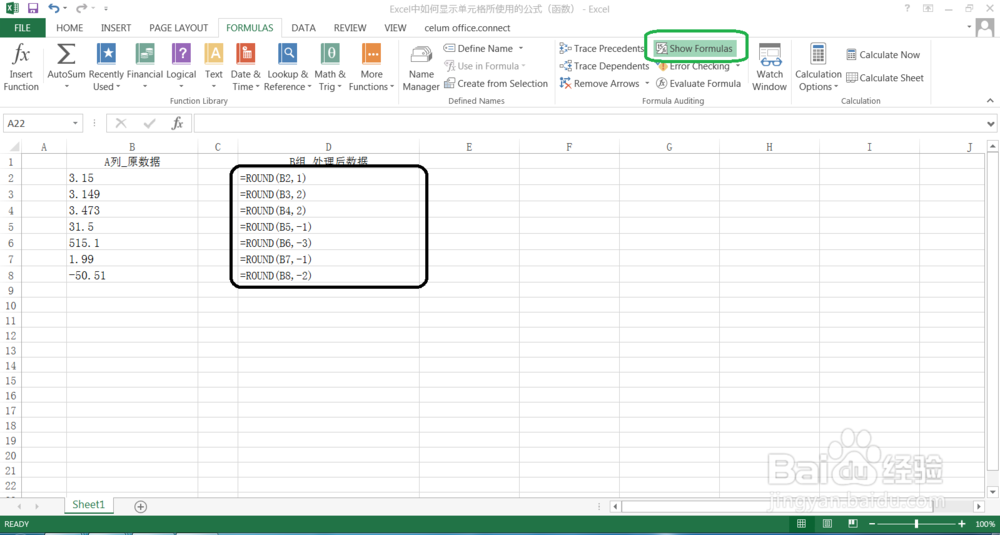The image size is (1000, 535).
Task: Switch to the REVIEW tab
Action: tap(350, 28)
